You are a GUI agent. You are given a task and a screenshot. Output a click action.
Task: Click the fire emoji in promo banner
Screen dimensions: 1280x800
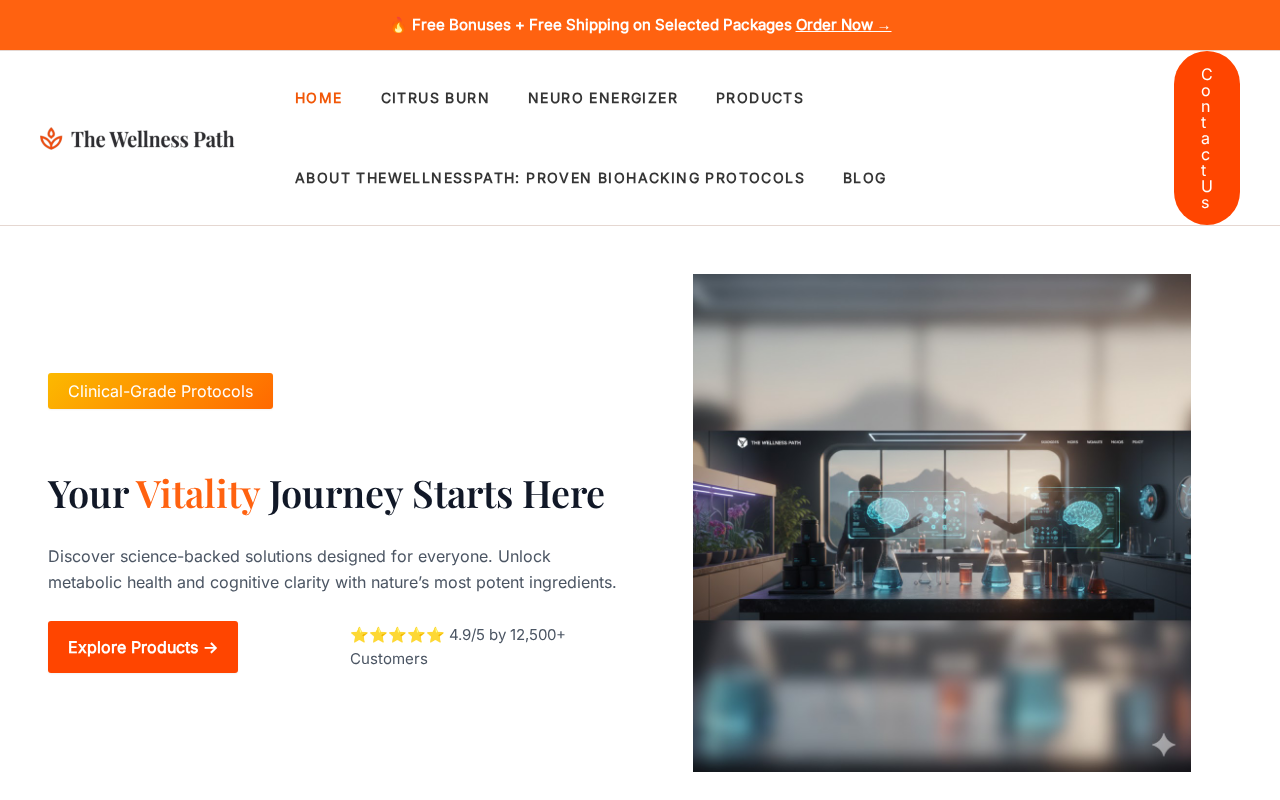pyautogui.click(x=398, y=25)
